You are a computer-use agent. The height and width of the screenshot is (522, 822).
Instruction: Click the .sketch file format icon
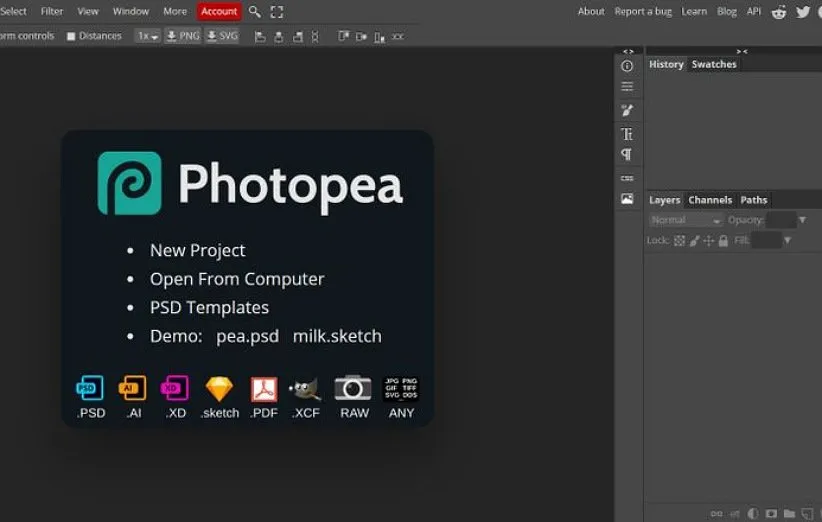219,389
